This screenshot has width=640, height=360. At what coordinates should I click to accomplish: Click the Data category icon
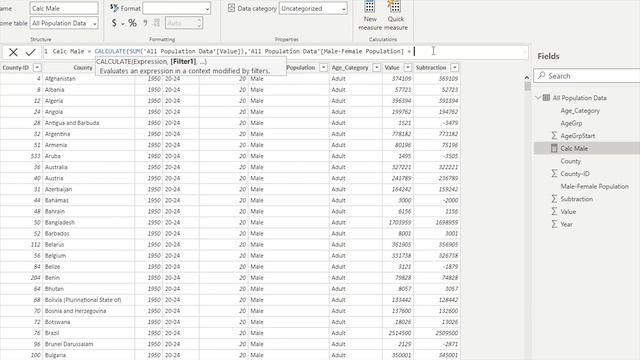point(231,8)
